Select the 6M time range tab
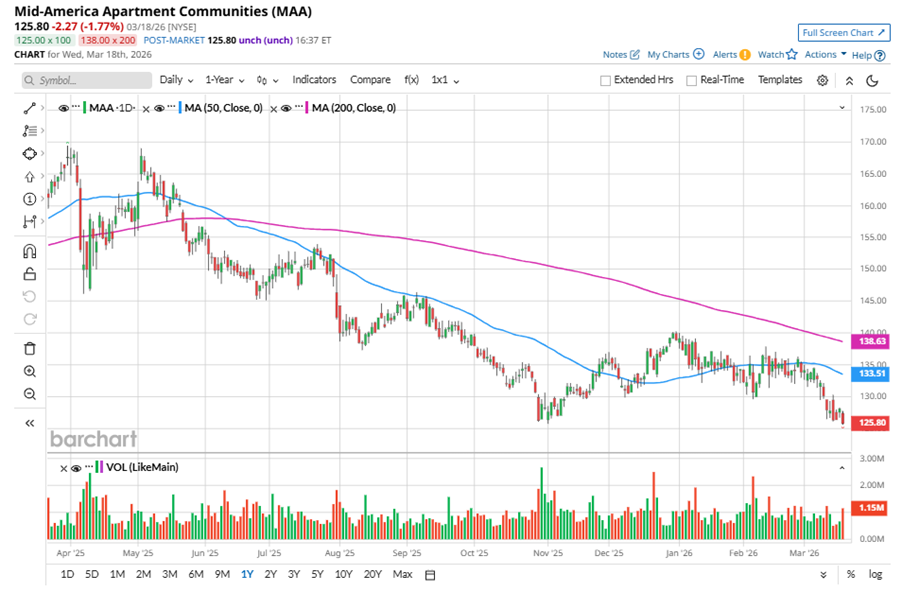 tap(196, 574)
